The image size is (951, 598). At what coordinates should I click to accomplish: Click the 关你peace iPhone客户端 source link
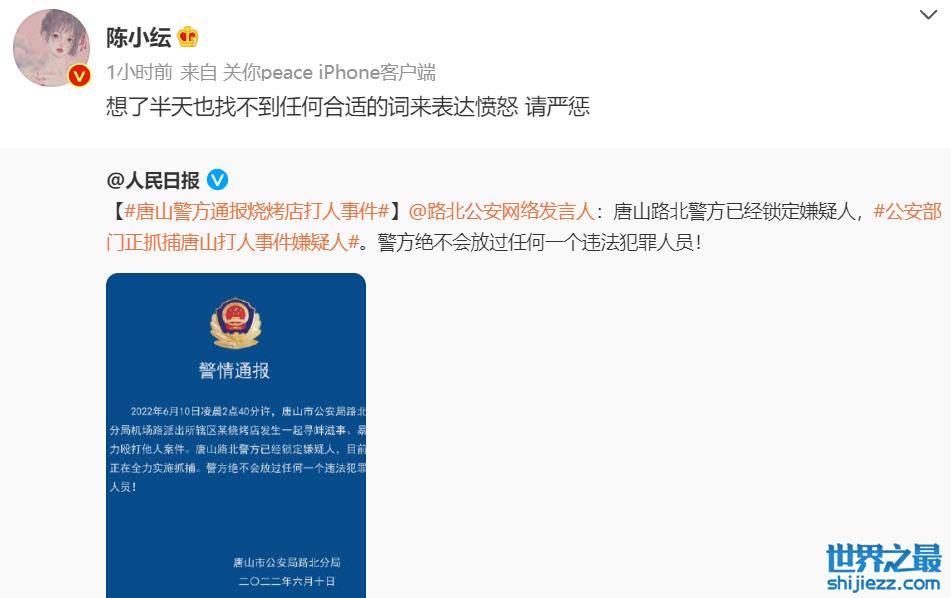click(329, 73)
